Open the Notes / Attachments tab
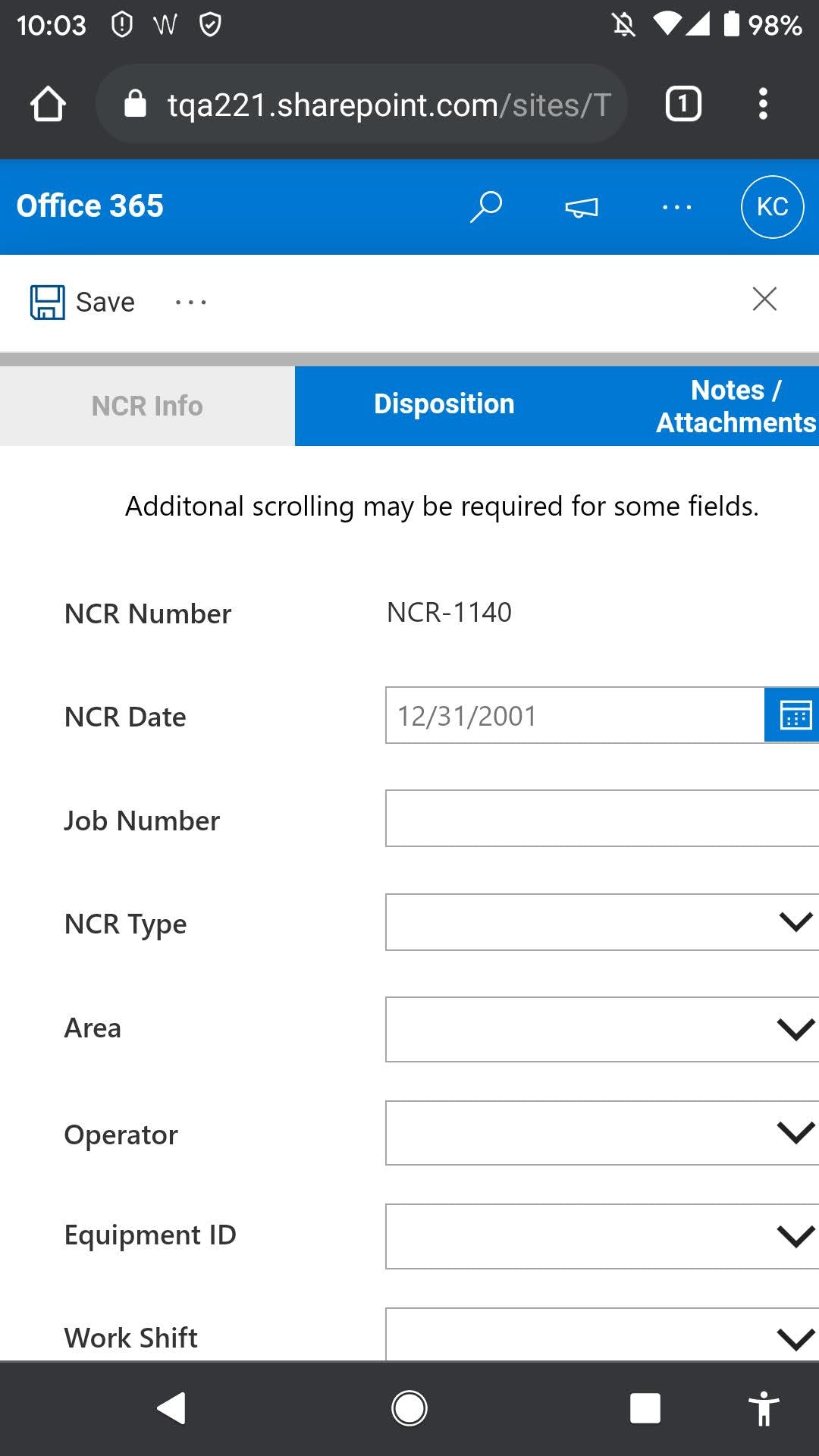This screenshot has height=1456, width=819. tap(734, 406)
